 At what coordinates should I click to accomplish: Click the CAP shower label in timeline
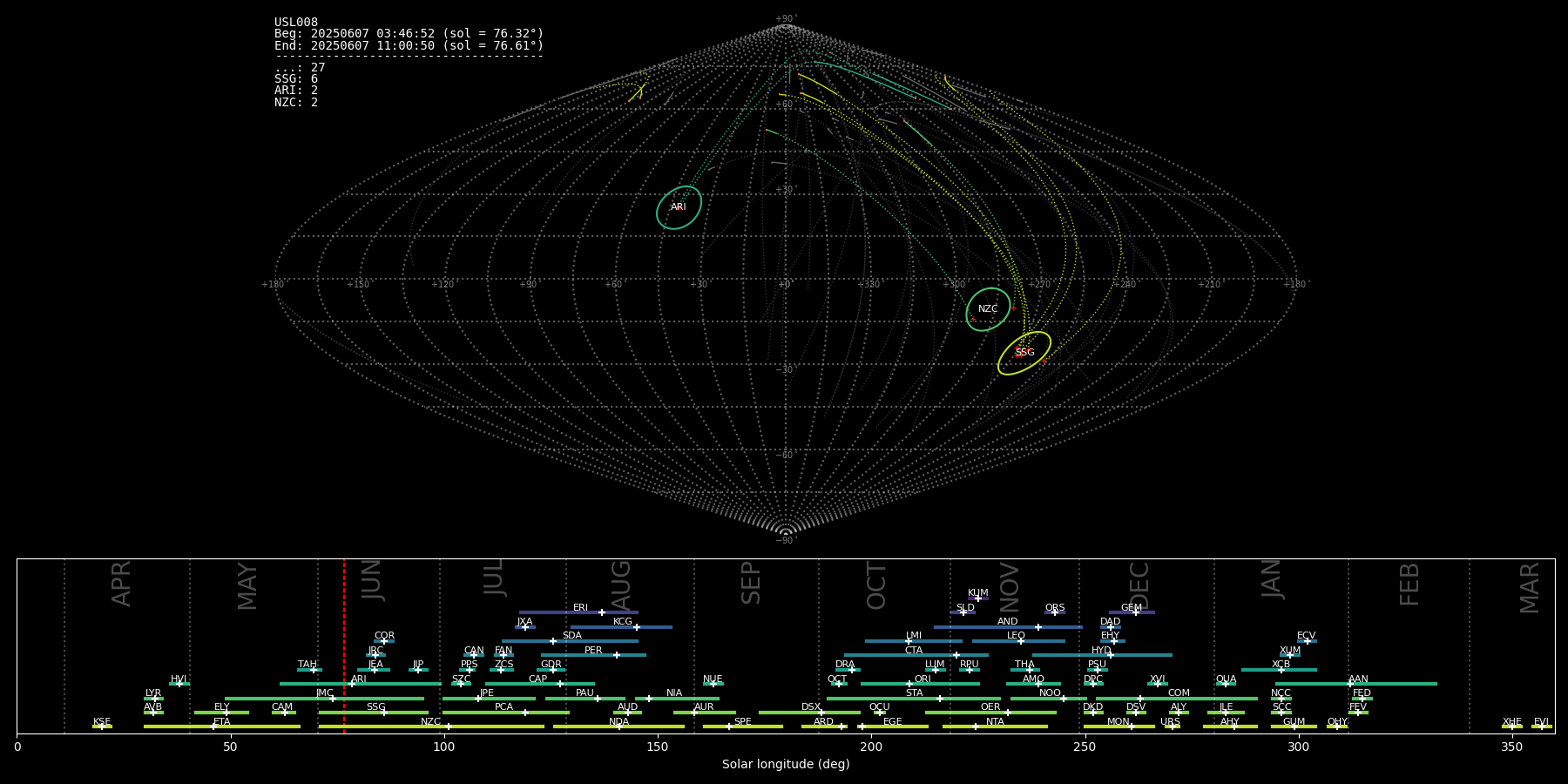pos(538,679)
